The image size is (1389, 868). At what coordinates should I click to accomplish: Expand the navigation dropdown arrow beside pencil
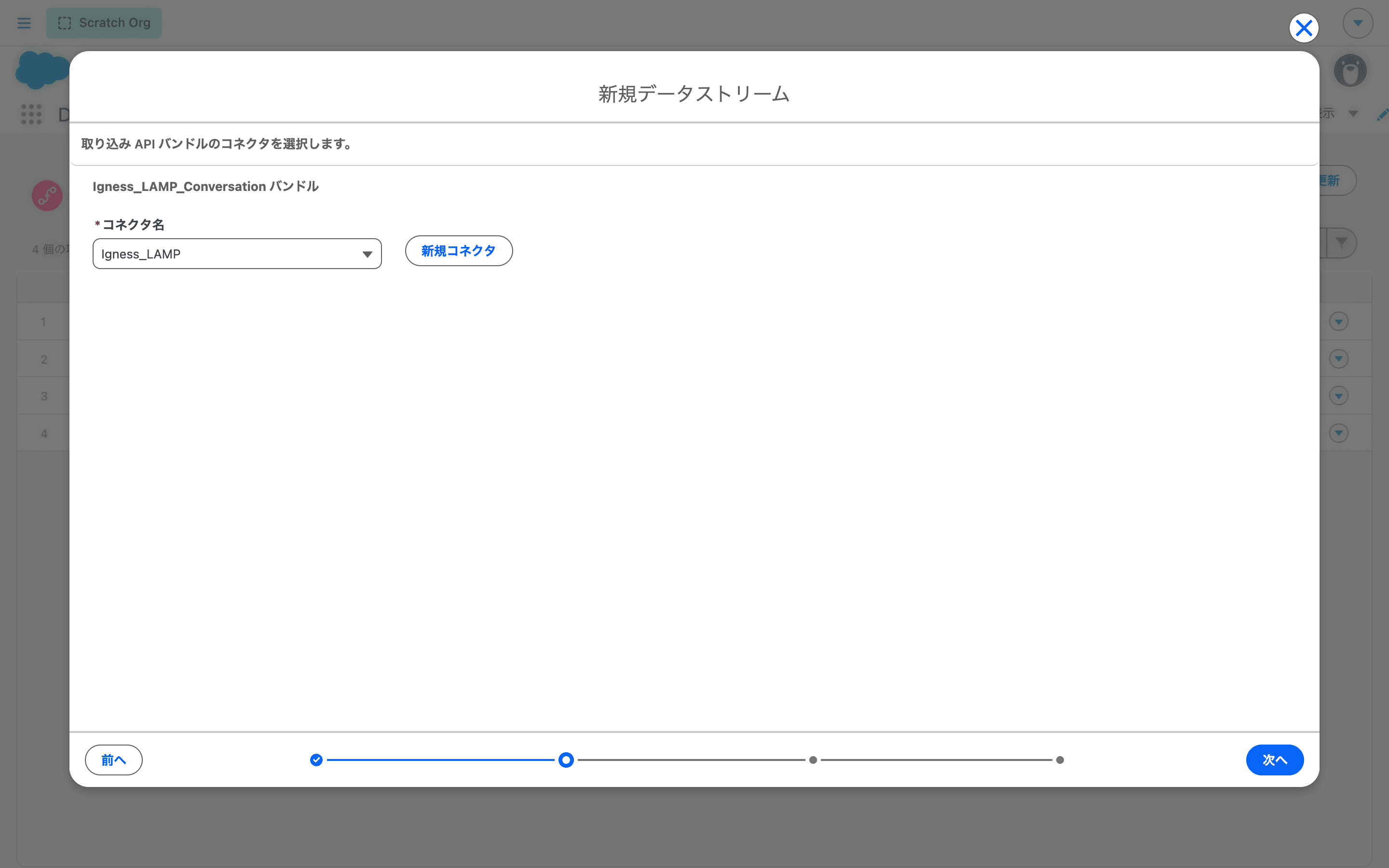point(1353,114)
